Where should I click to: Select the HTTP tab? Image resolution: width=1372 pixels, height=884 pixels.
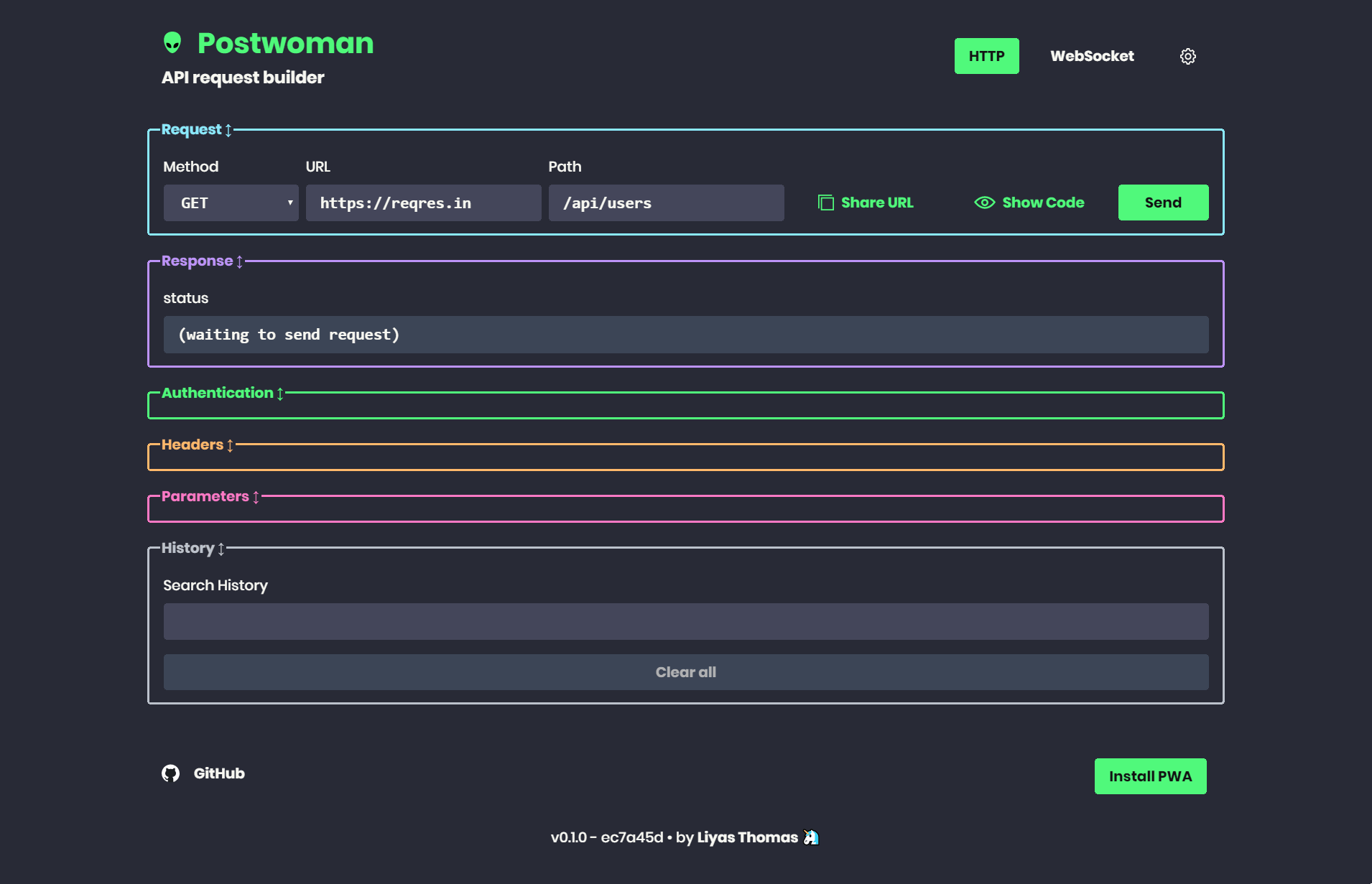click(x=986, y=56)
